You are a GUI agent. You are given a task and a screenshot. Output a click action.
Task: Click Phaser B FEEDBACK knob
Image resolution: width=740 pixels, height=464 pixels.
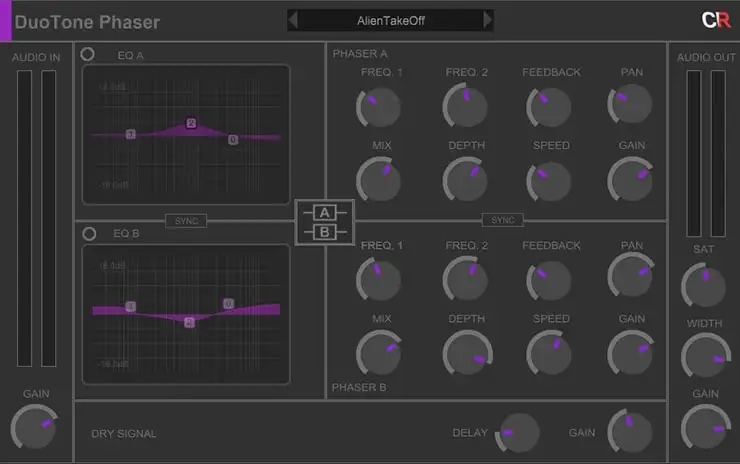[x=549, y=280]
